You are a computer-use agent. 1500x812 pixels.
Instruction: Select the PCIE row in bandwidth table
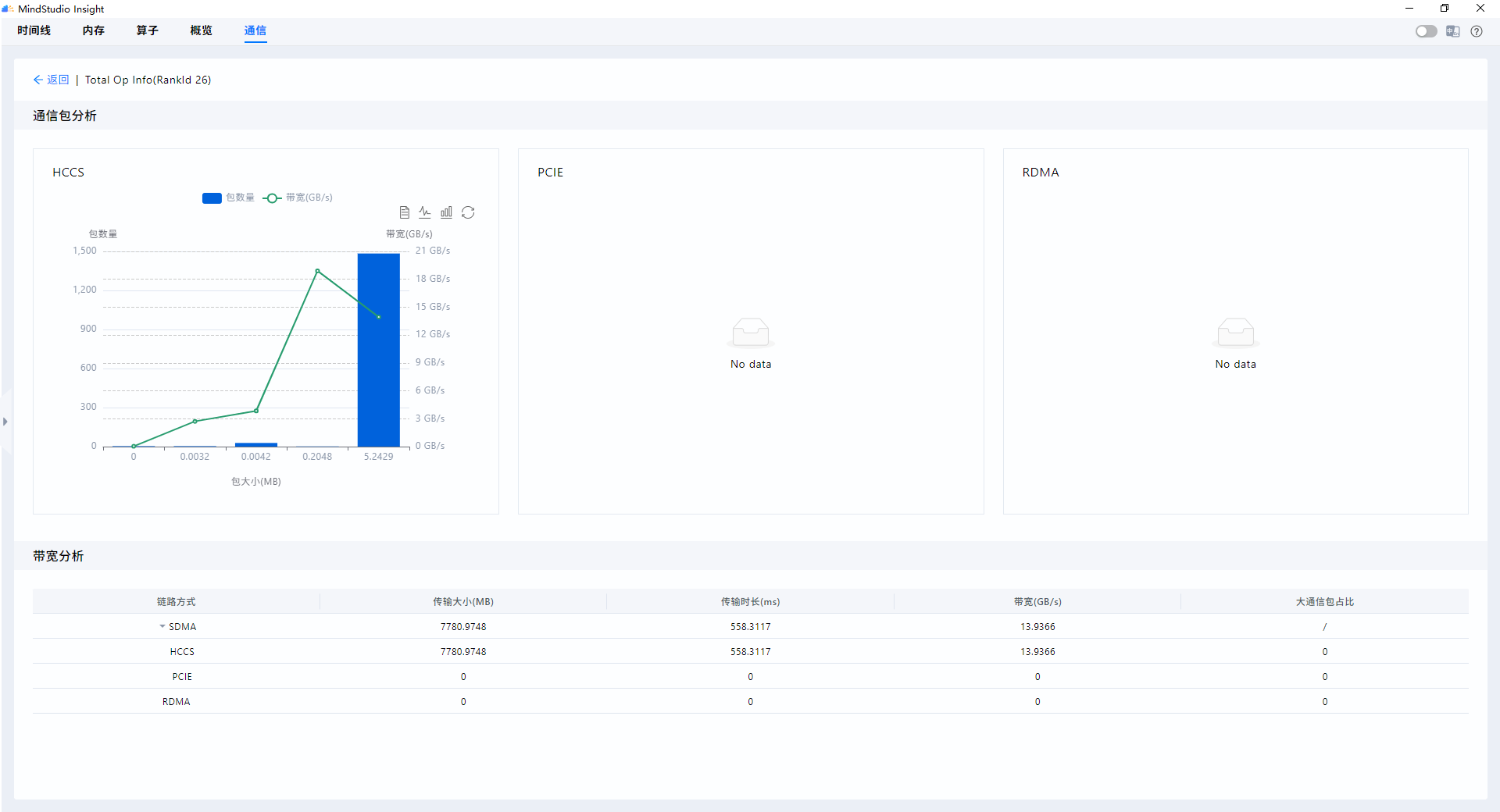(x=750, y=676)
